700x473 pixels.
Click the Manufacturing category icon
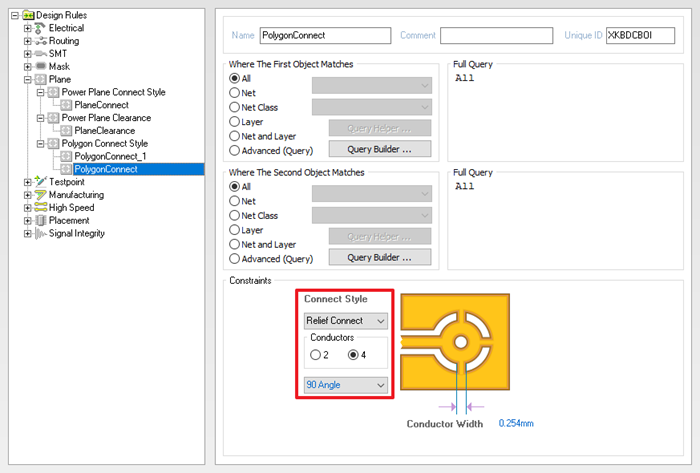point(41,195)
